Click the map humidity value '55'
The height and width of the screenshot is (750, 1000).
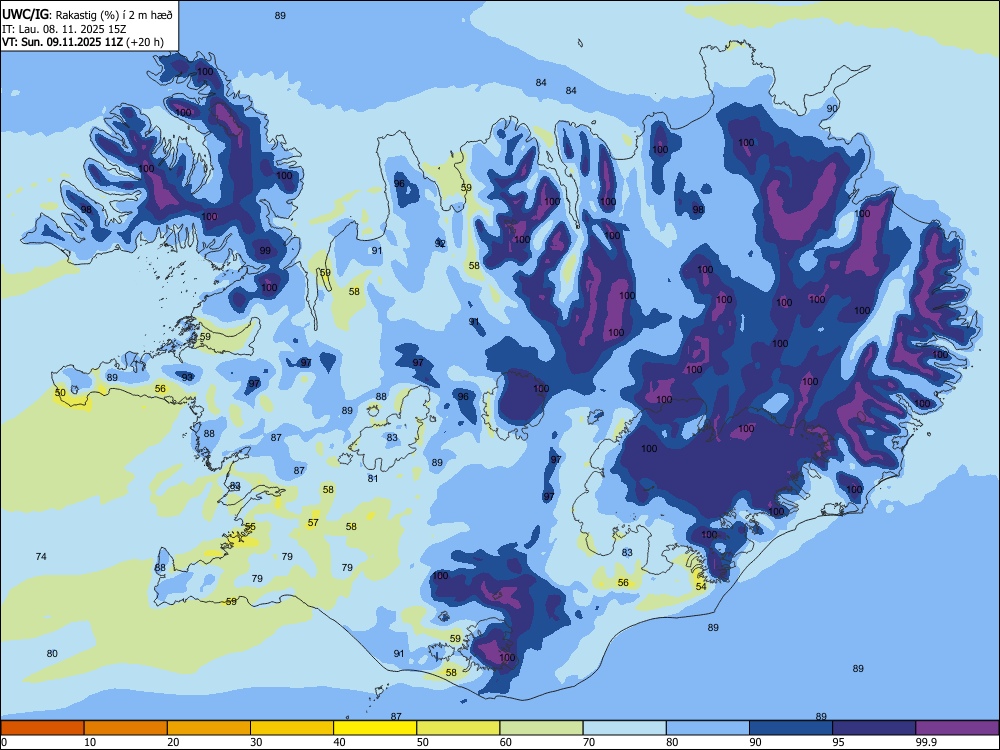[x=250, y=527]
